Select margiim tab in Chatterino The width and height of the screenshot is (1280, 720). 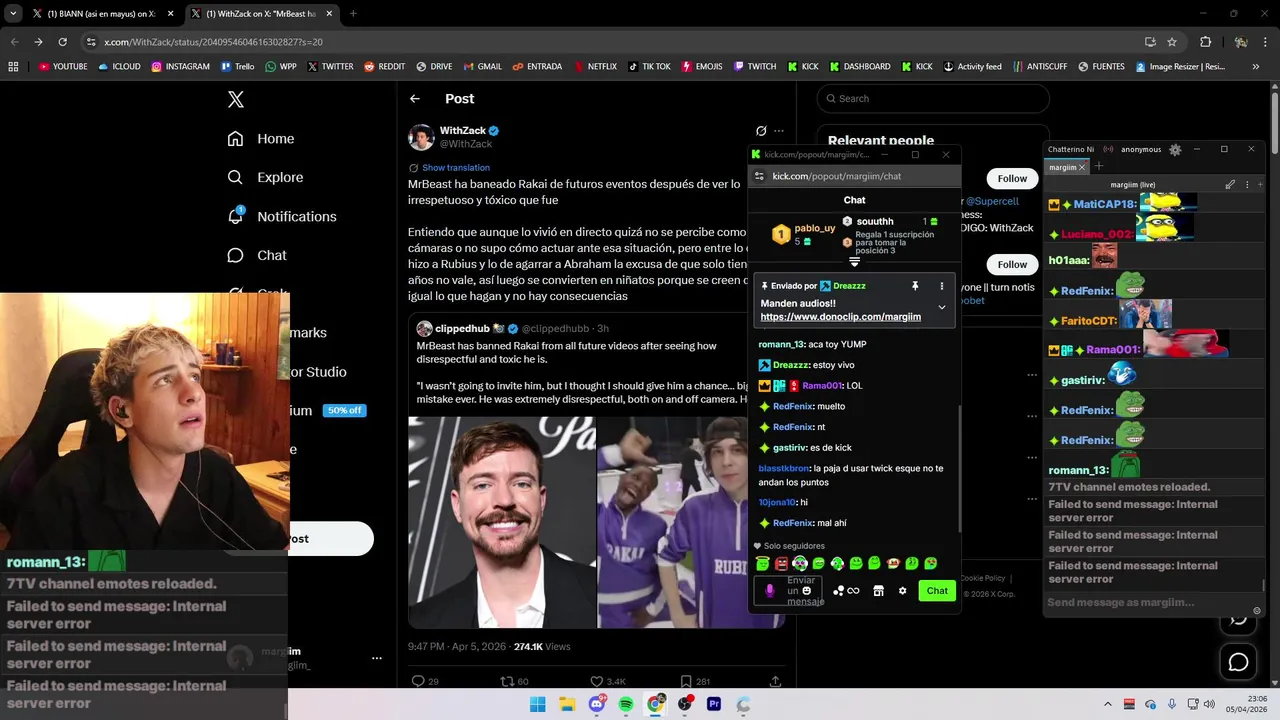[1063, 168]
